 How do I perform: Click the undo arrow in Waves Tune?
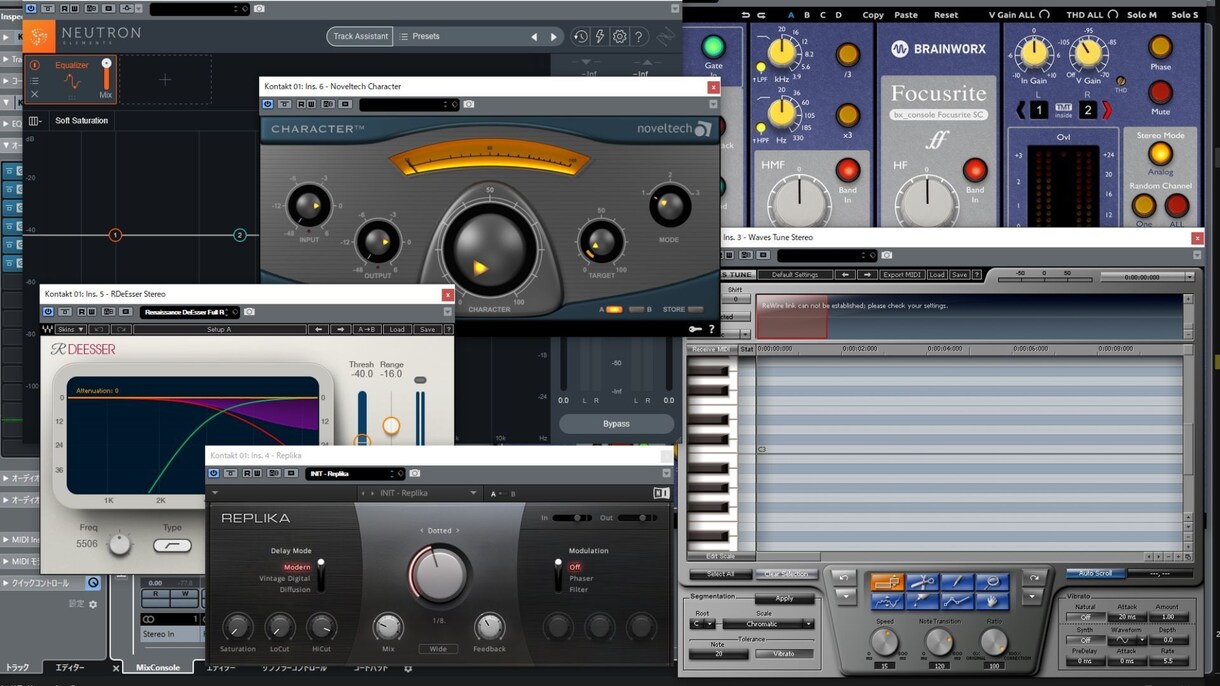click(x=846, y=578)
